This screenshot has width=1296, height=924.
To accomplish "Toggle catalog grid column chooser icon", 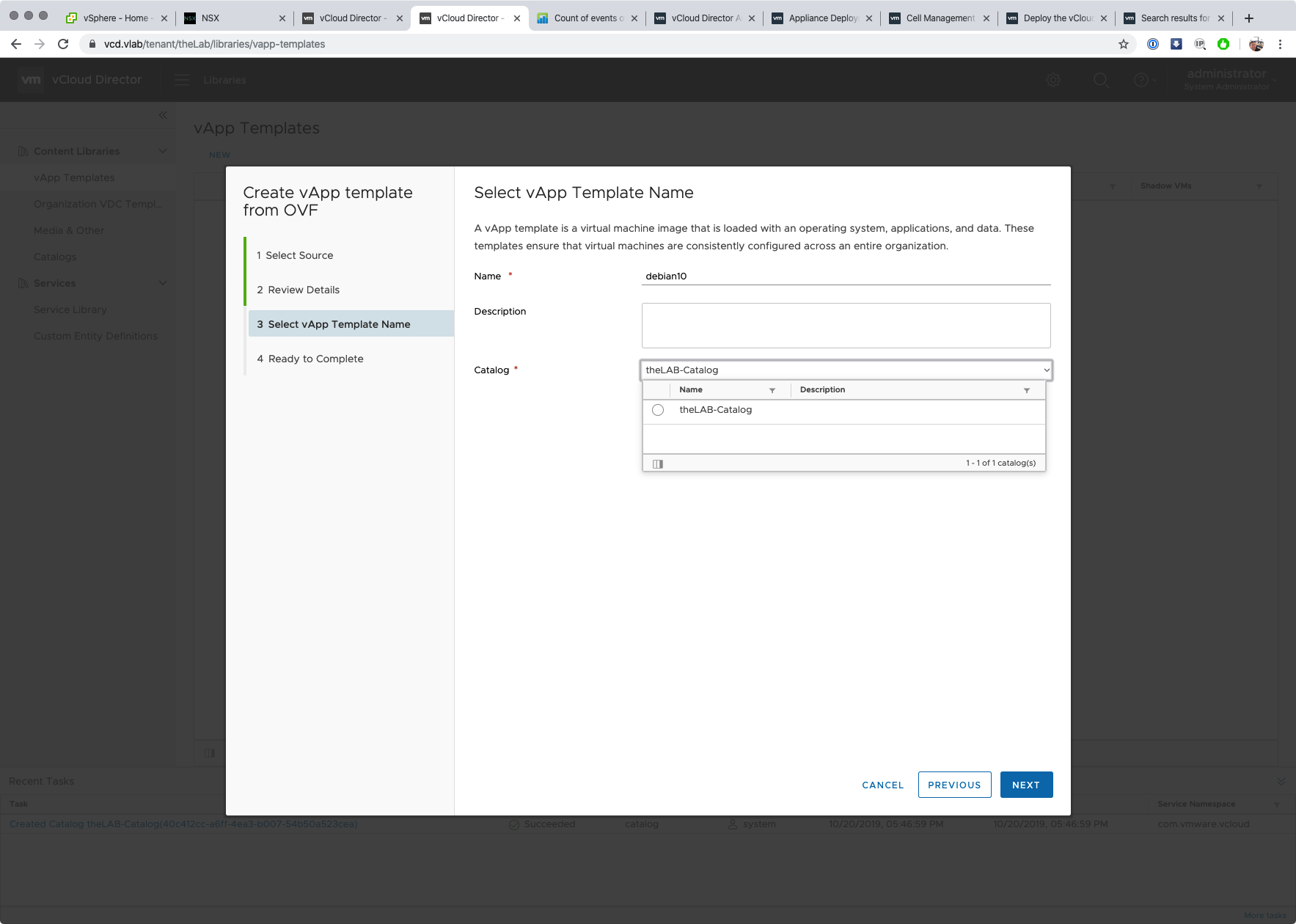I will (658, 463).
